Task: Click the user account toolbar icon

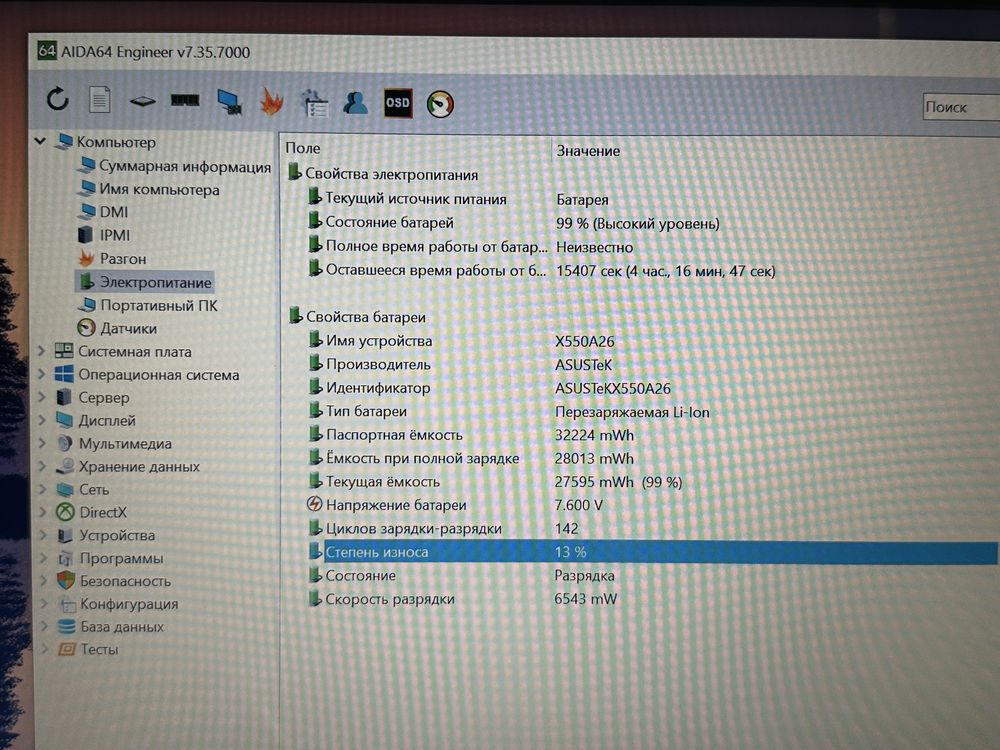Action: (355, 103)
